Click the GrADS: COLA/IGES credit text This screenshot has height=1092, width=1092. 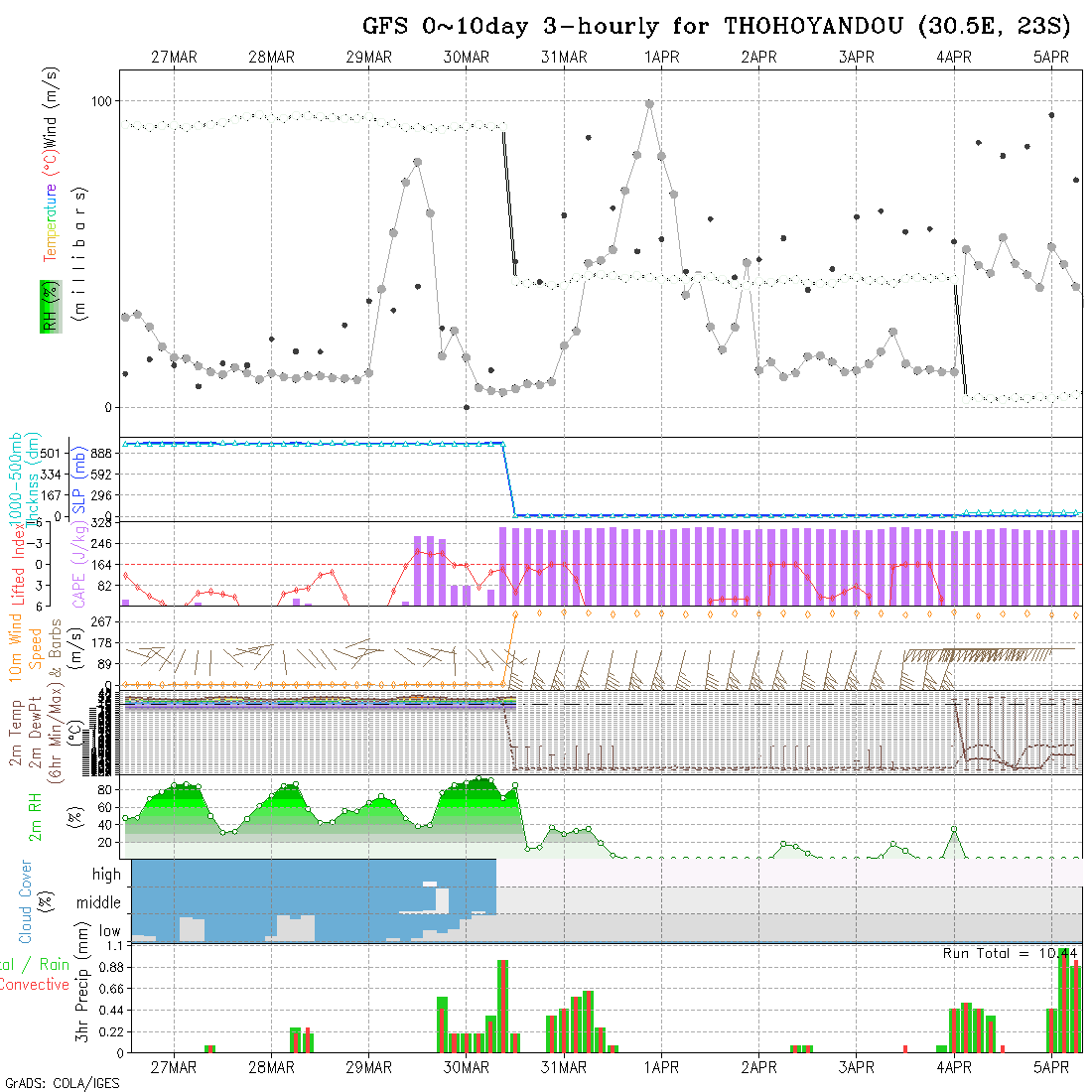pyautogui.click(x=62, y=1082)
